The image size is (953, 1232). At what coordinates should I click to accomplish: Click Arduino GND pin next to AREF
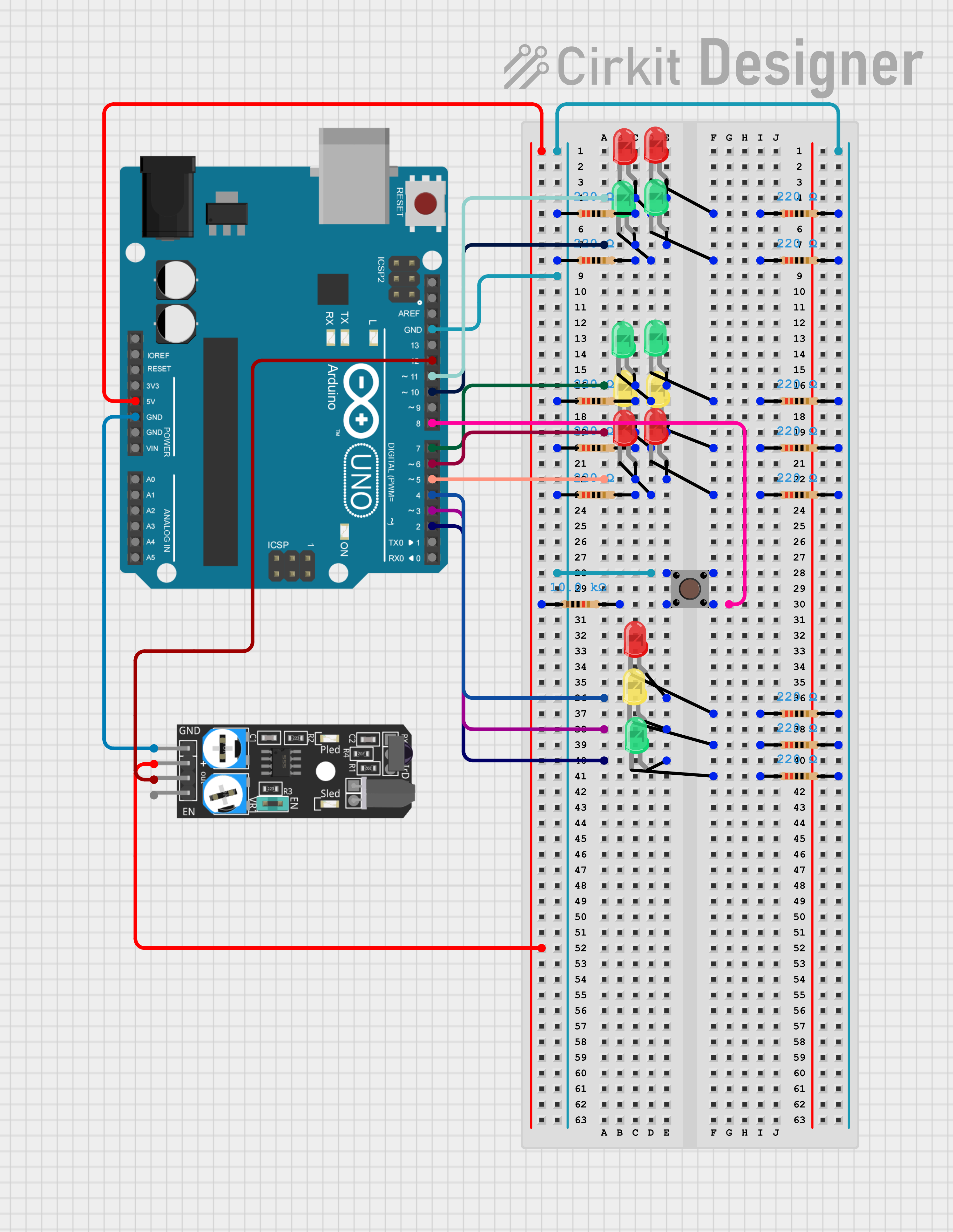pos(432,329)
